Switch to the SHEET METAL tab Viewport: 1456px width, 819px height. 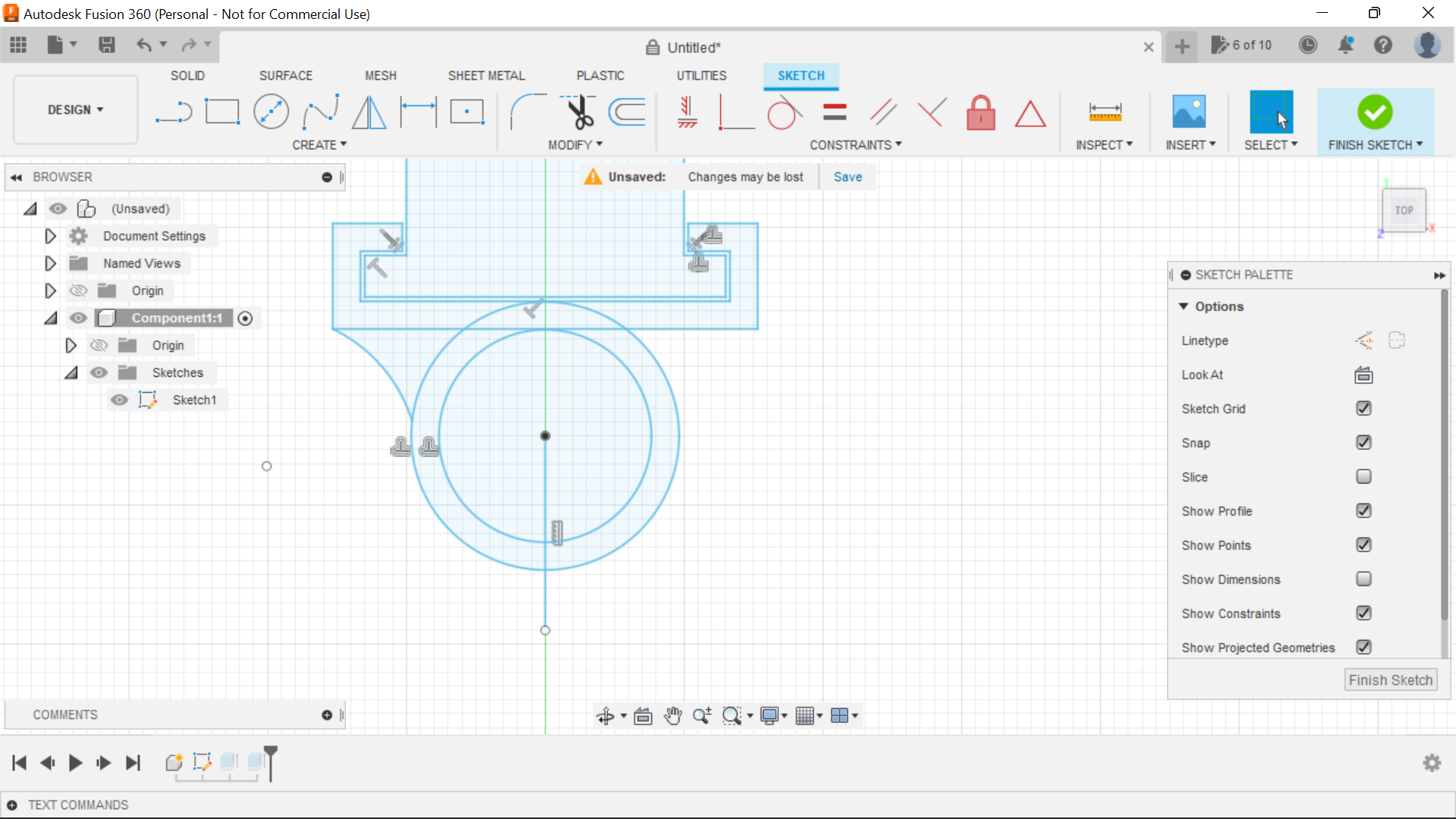click(x=486, y=75)
